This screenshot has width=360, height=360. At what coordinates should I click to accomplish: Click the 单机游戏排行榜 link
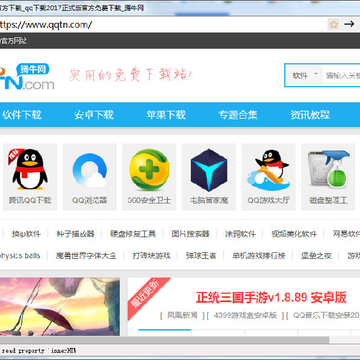click(x=259, y=256)
